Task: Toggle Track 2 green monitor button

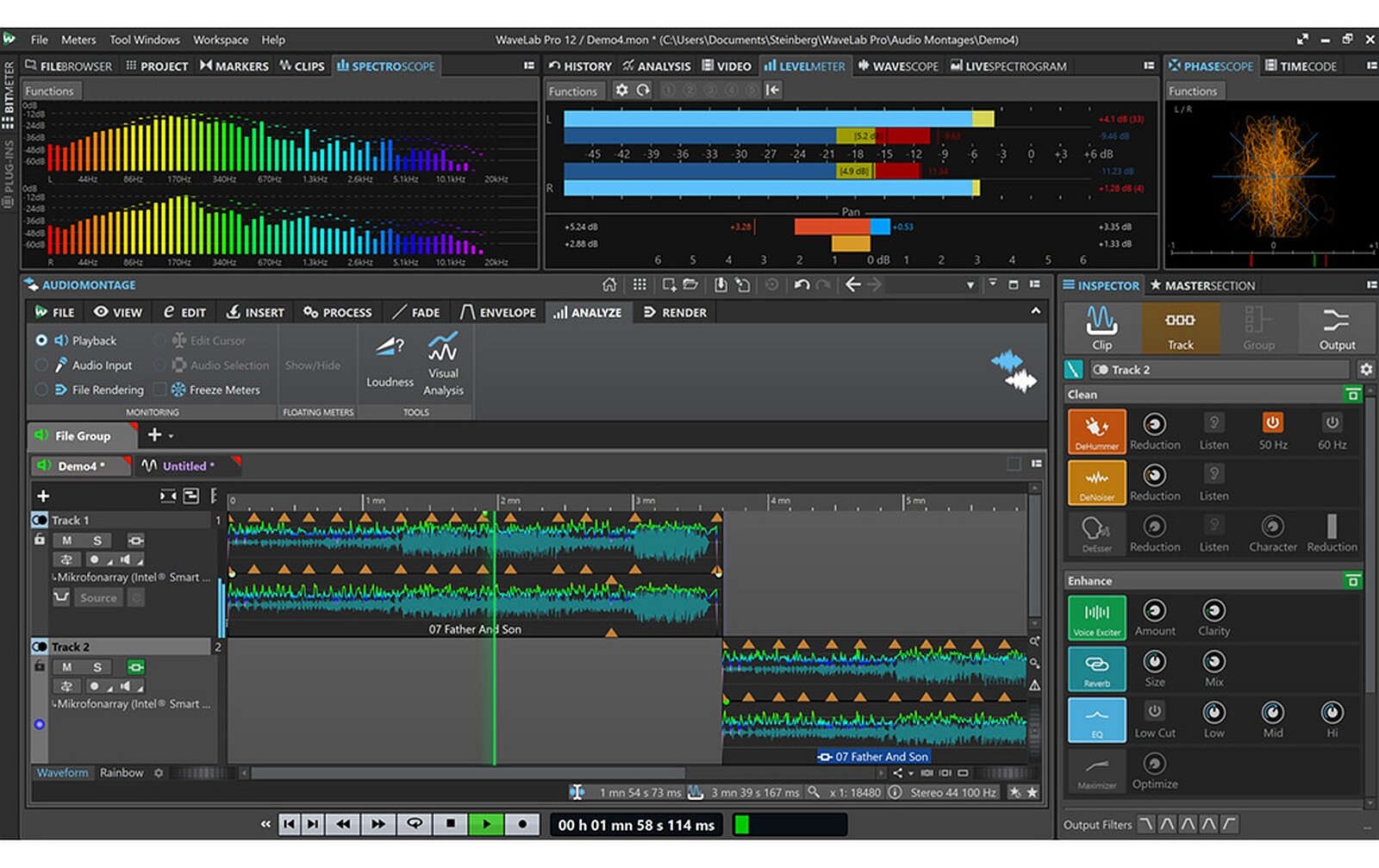Action: [x=135, y=666]
